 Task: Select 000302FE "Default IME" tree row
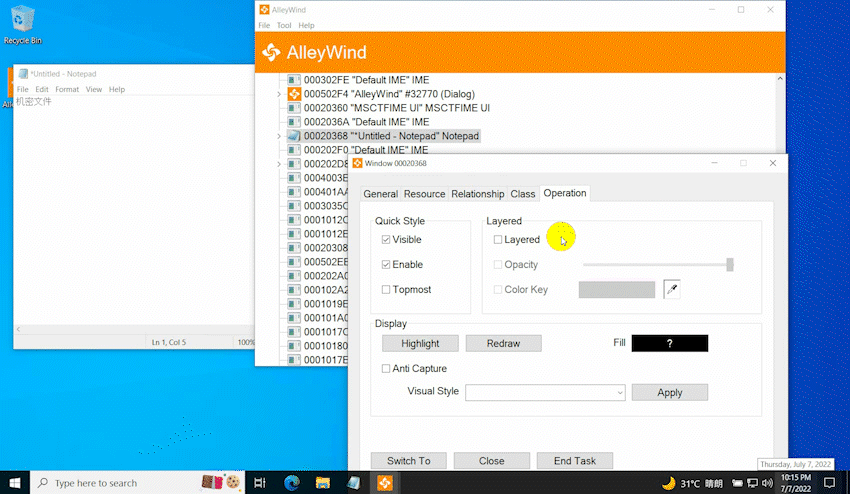[366, 80]
